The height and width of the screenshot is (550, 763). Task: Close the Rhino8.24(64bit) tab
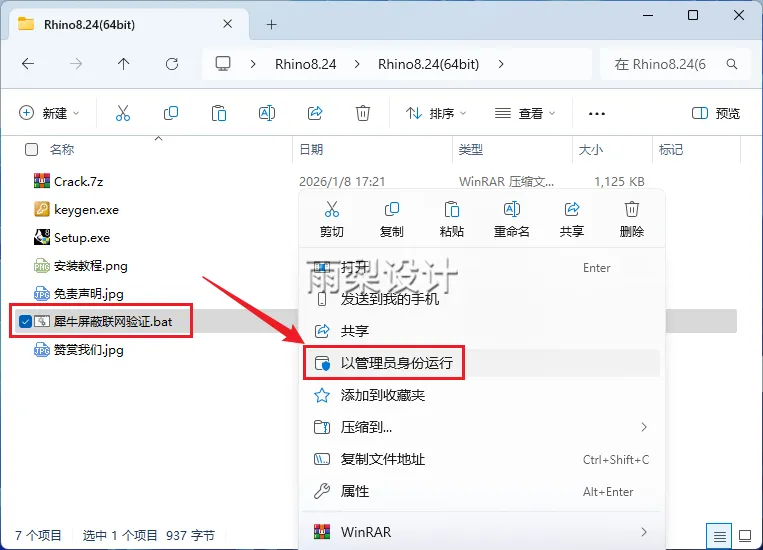click(227, 24)
